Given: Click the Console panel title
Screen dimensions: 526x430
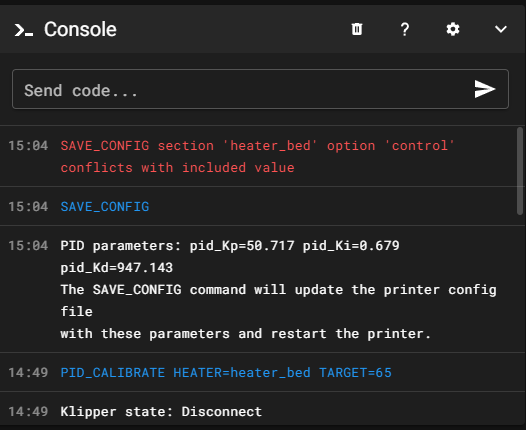Looking at the screenshot, I should (x=80, y=29).
